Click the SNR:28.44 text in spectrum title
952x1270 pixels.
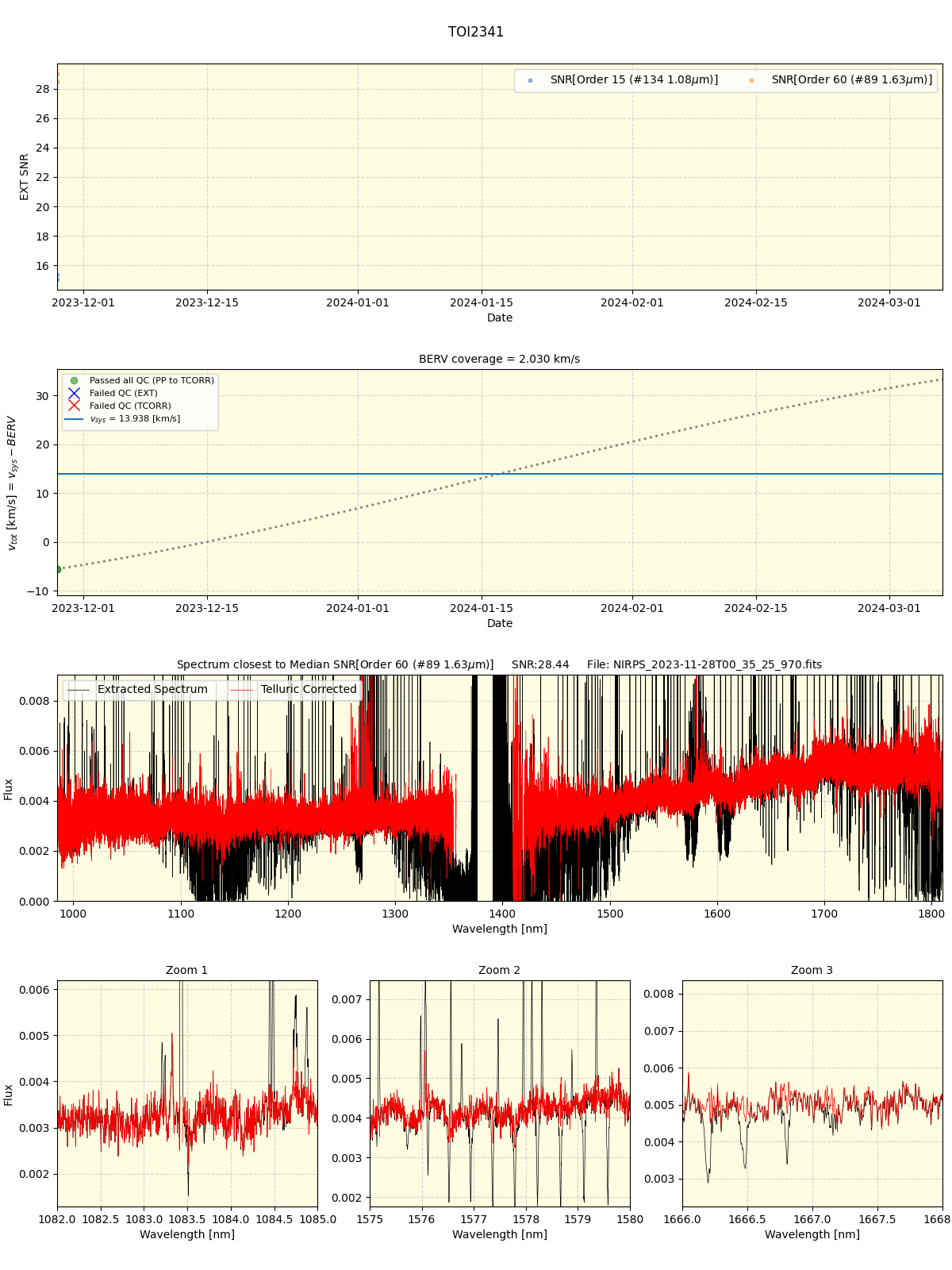click(540, 664)
